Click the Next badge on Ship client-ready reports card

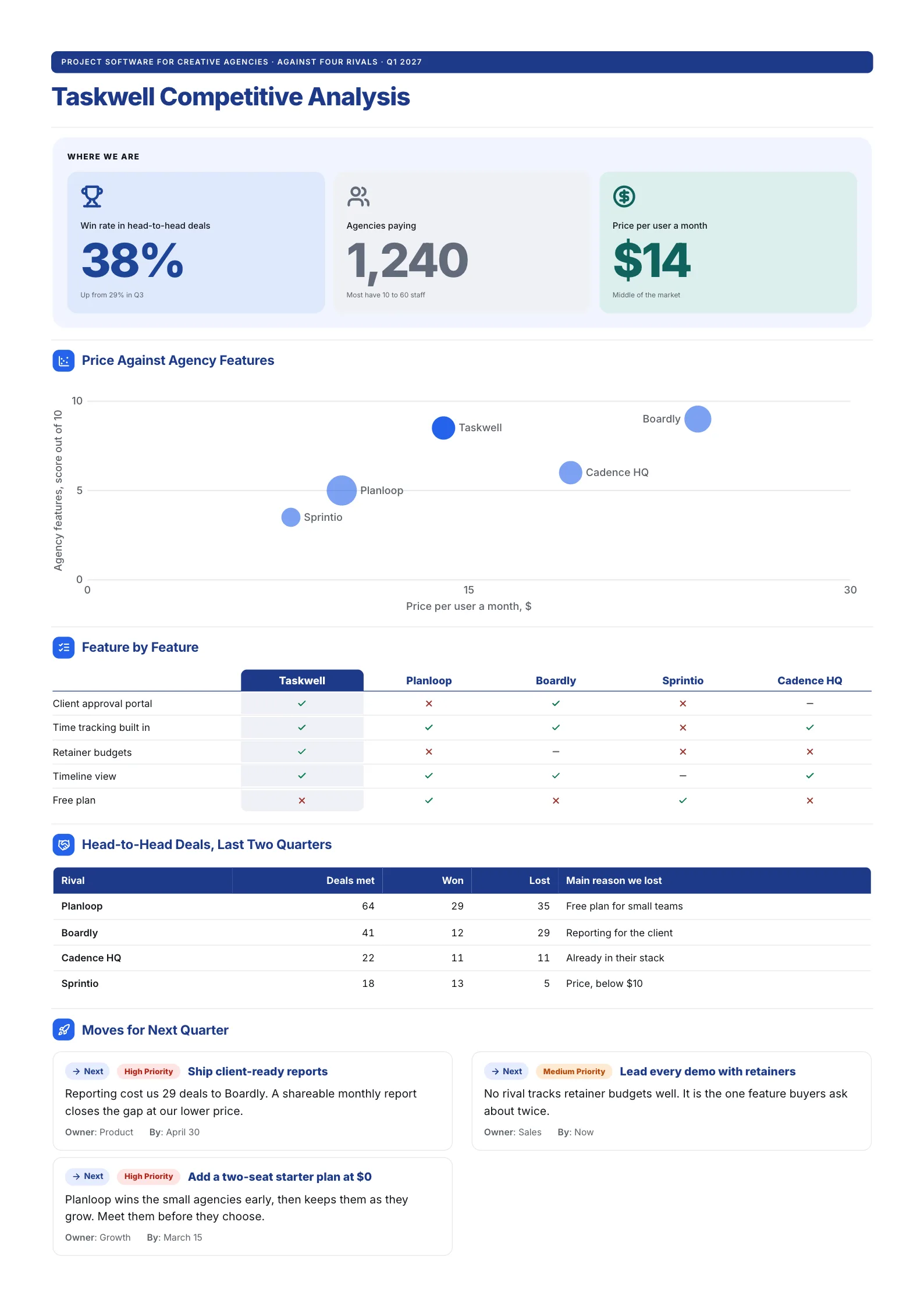click(87, 1071)
